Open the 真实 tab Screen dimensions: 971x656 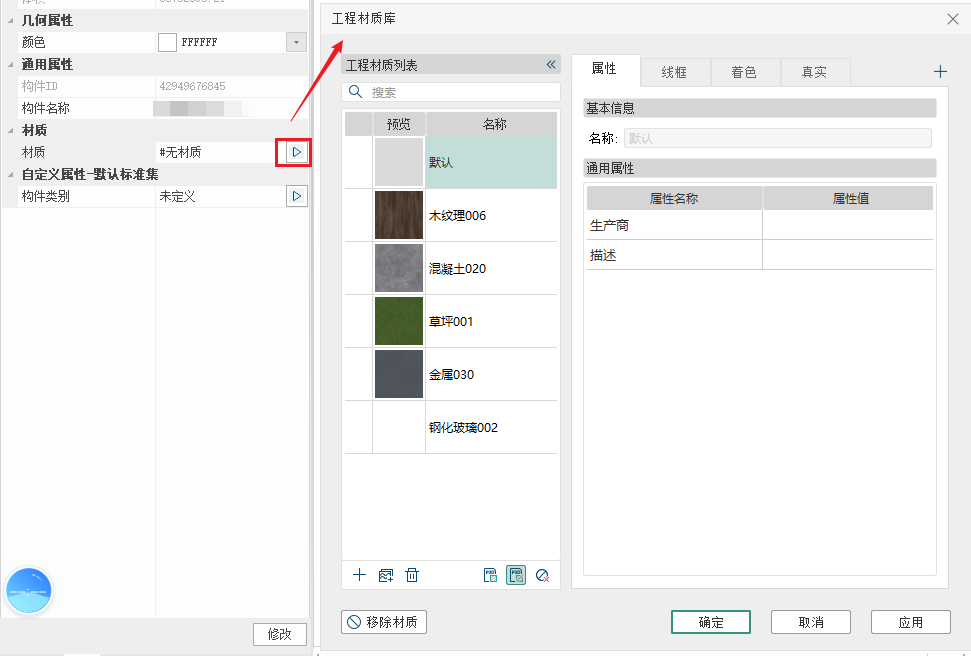tap(814, 72)
